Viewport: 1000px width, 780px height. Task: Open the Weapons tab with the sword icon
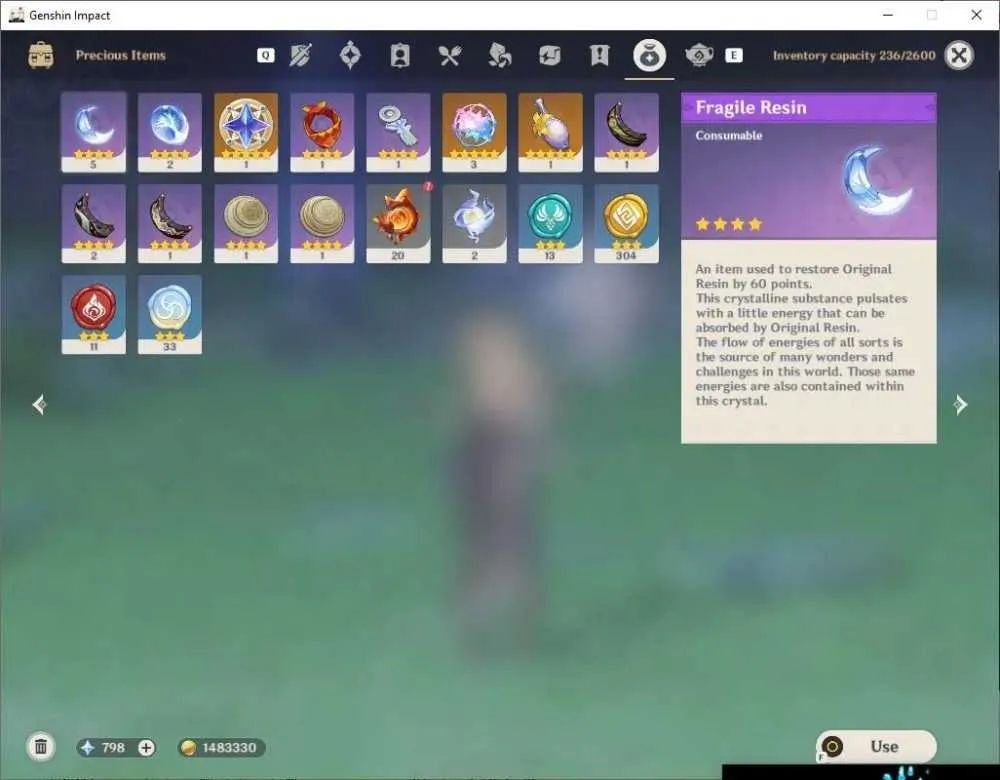point(300,55)
